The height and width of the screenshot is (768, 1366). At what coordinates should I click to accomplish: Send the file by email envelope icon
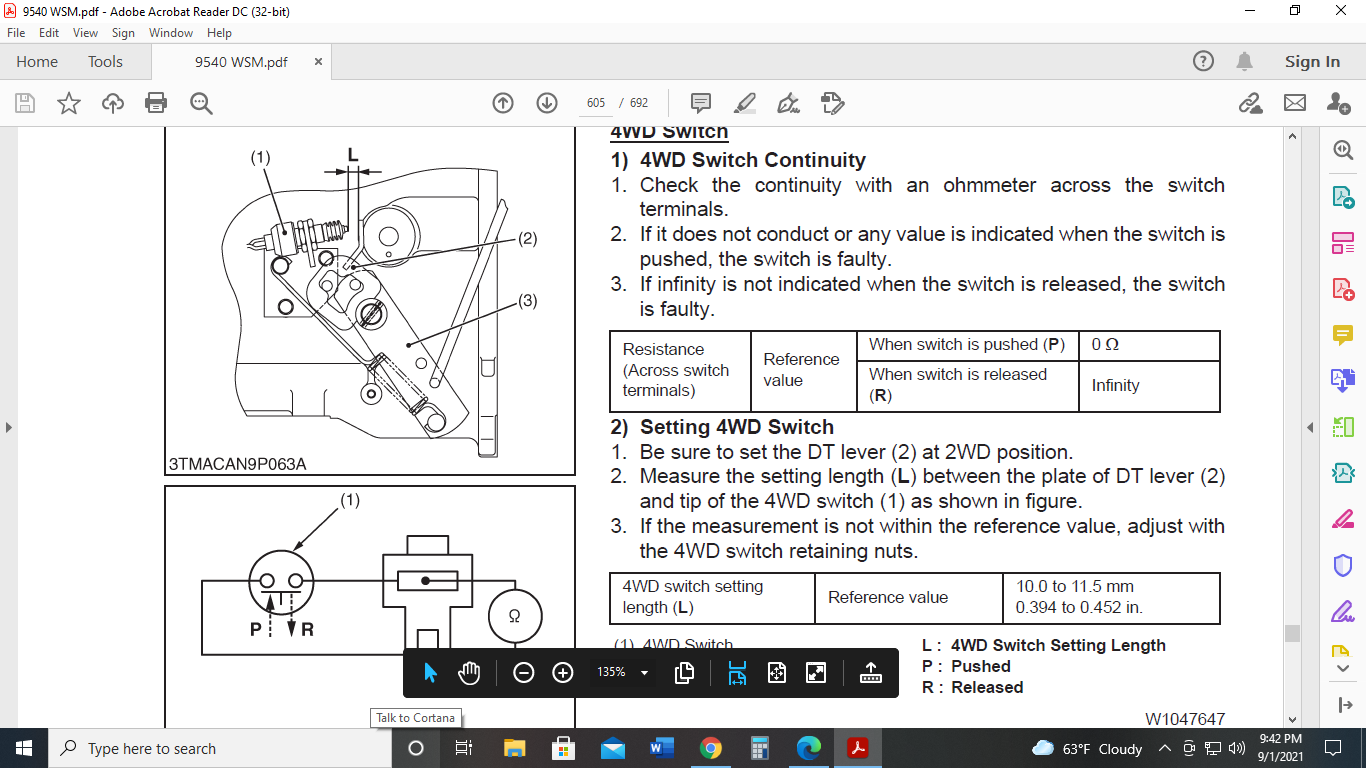coord(1295,103)
